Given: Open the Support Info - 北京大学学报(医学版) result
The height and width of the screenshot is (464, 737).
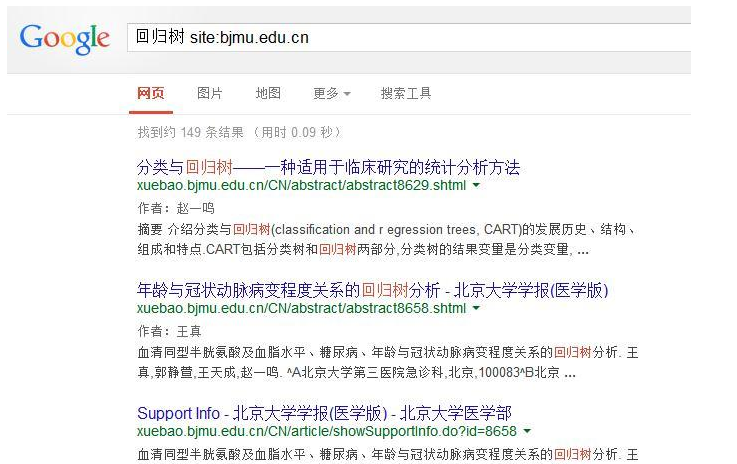Looking at the screenshot, I should coord(324,413).
